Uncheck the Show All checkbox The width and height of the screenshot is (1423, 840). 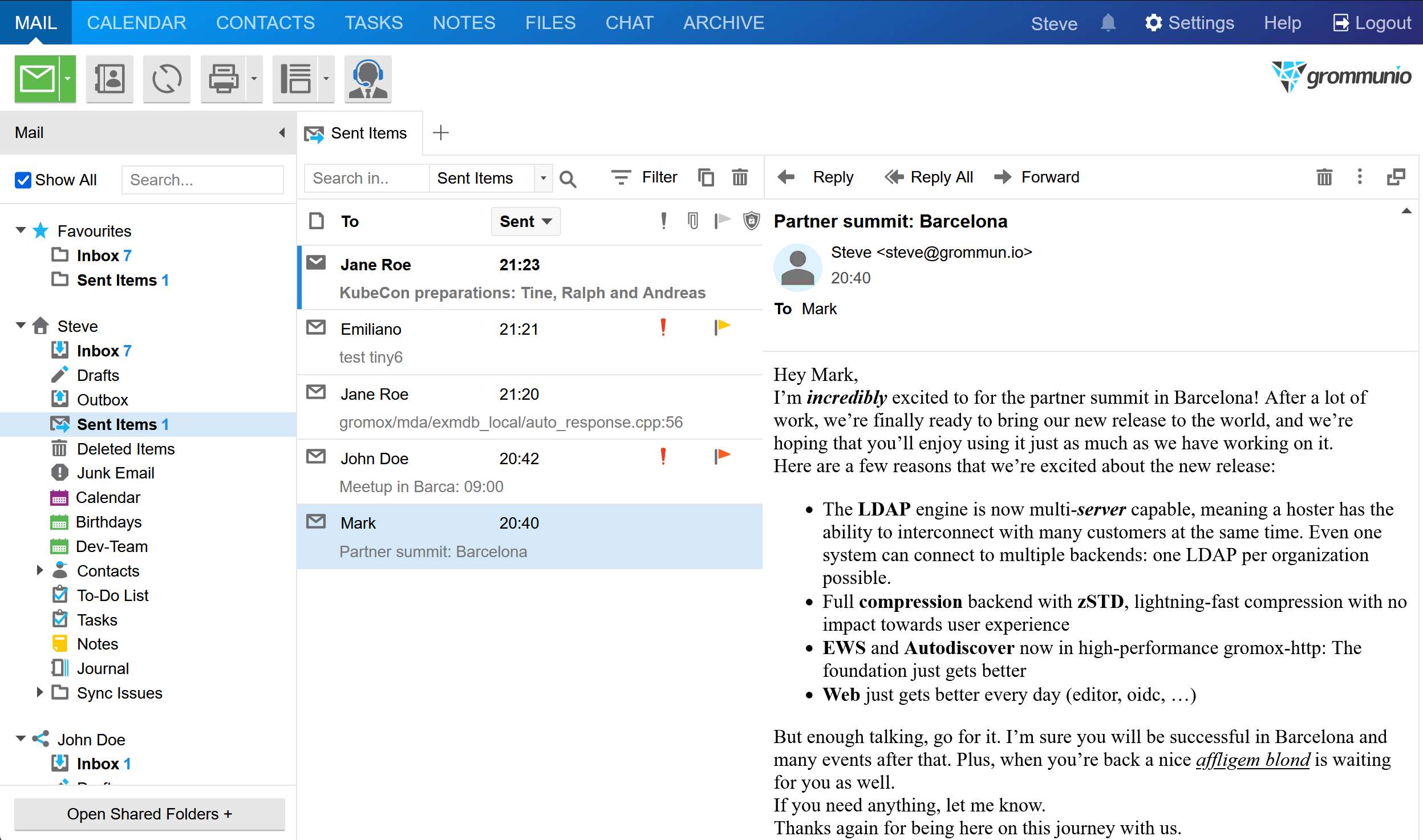23,180
